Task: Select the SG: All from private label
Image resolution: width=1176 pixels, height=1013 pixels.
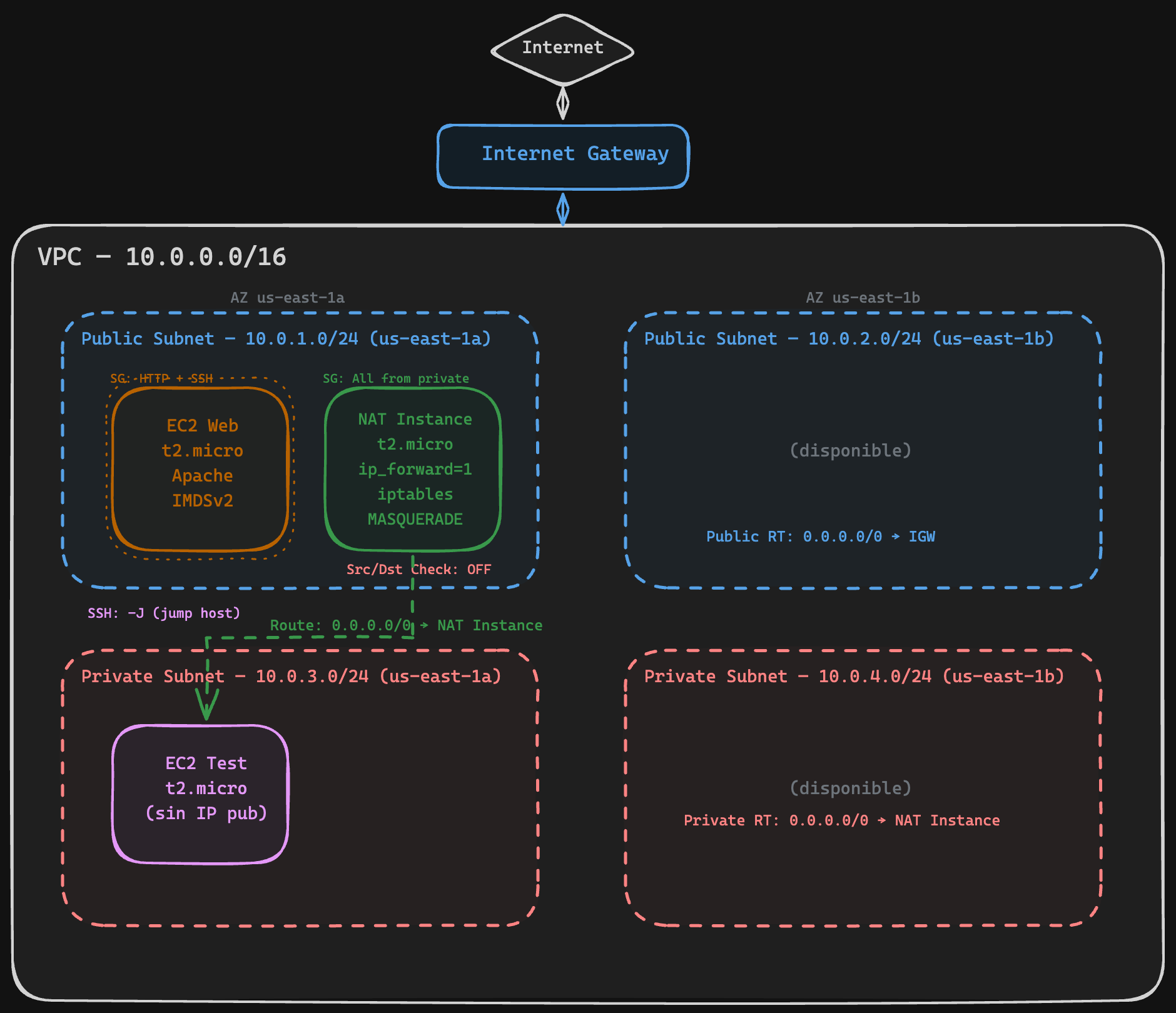Action: [x=395, y=378]
